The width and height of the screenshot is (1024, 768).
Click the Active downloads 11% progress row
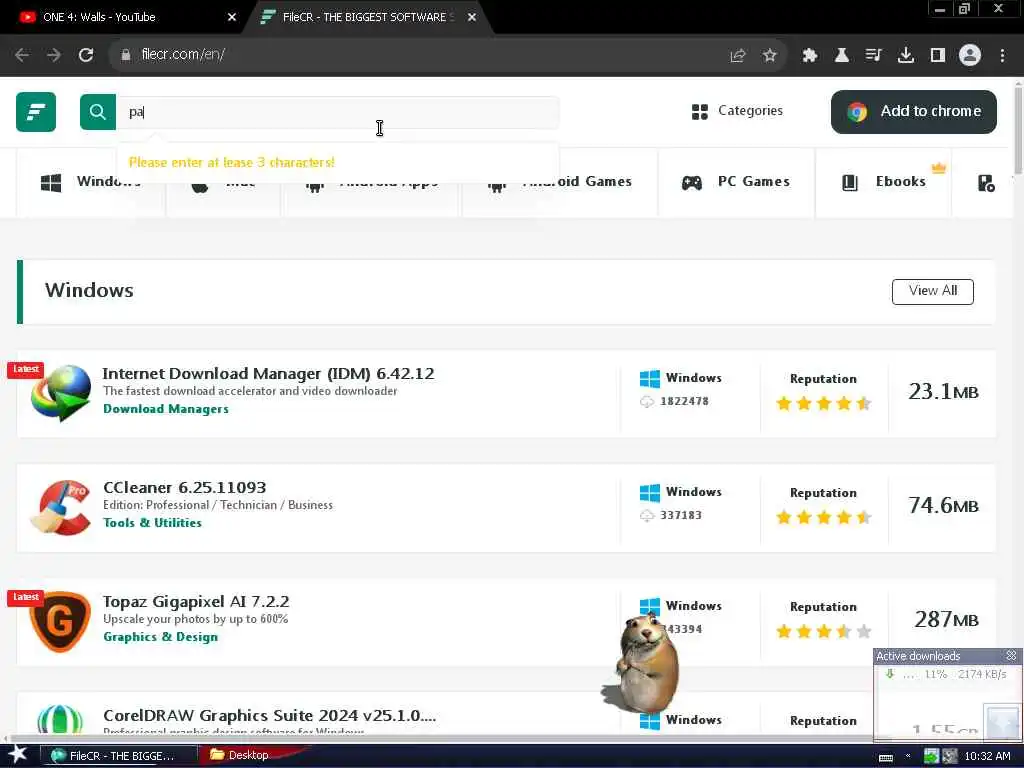click(x=946, y=674)
